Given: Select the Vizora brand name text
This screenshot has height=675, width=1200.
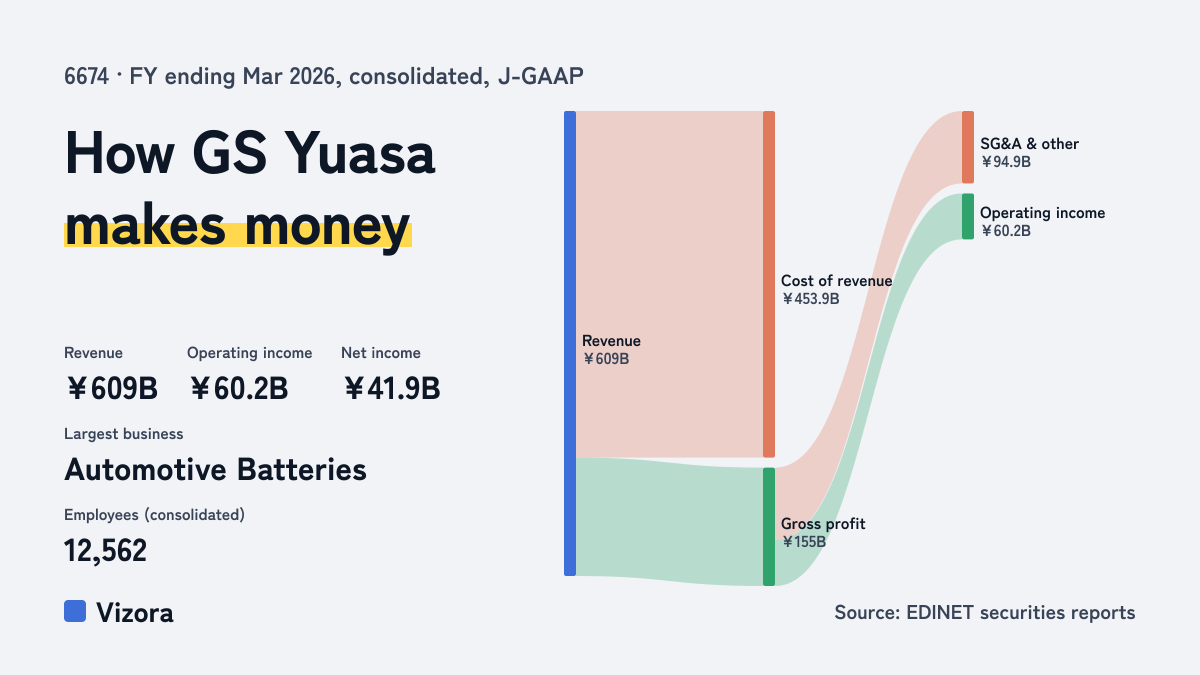Looking at the screenshot, I should 135,612.
